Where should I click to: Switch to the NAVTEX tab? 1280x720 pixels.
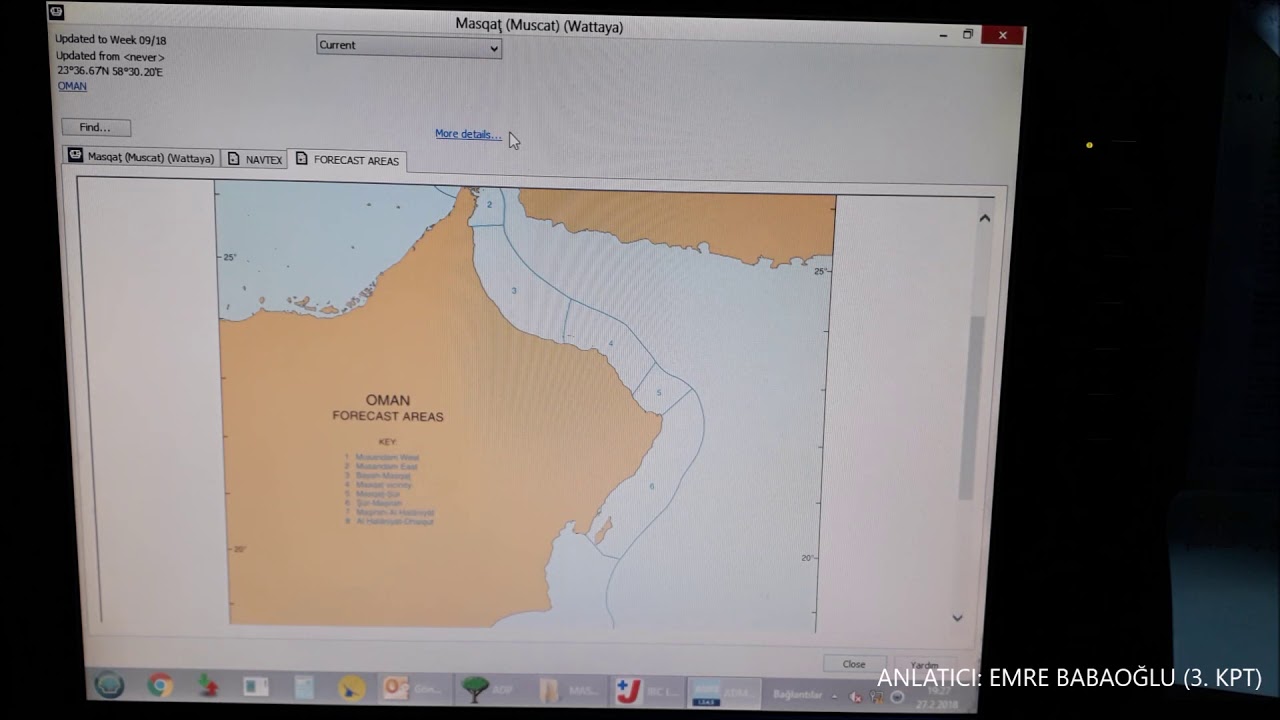pyautogui.click(x=255, y=159)
